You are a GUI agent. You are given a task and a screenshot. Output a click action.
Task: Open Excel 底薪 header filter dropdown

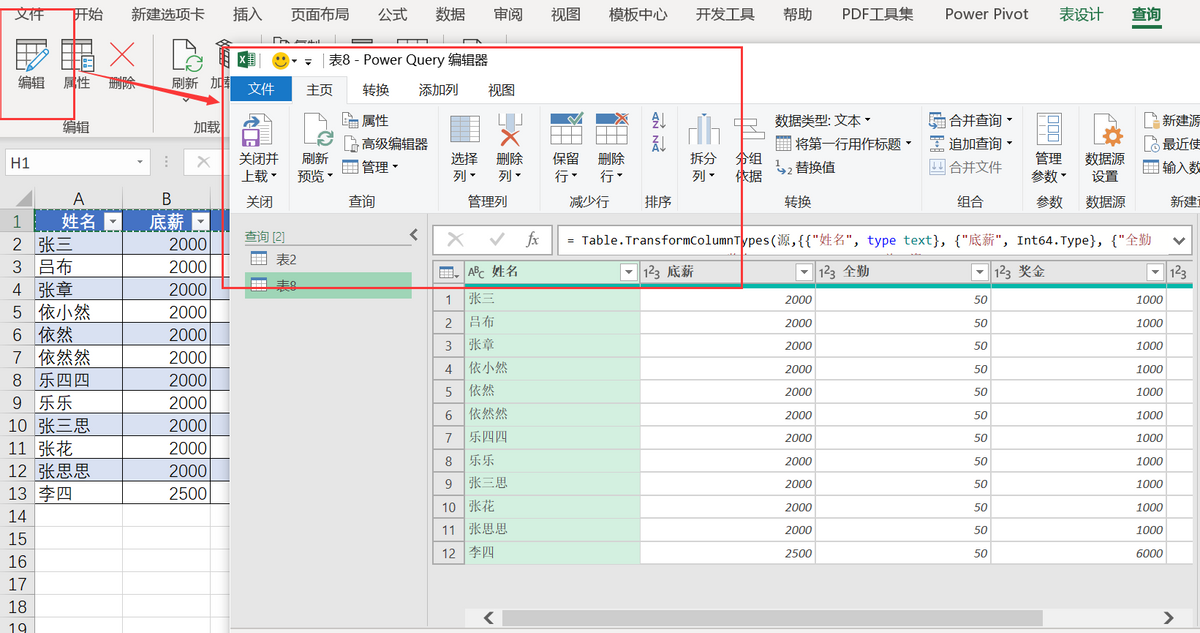[x=200, y=222]
